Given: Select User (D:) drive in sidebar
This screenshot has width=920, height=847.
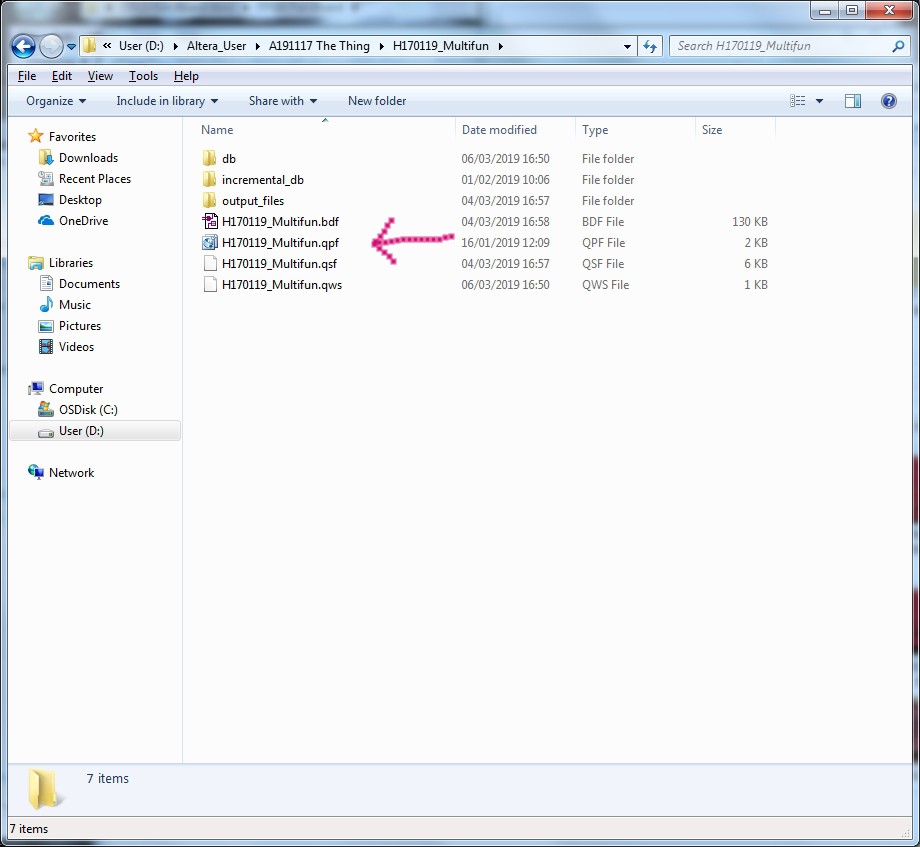Looking at the screenshot, I should pyautogui.click(x=95, y=431).
